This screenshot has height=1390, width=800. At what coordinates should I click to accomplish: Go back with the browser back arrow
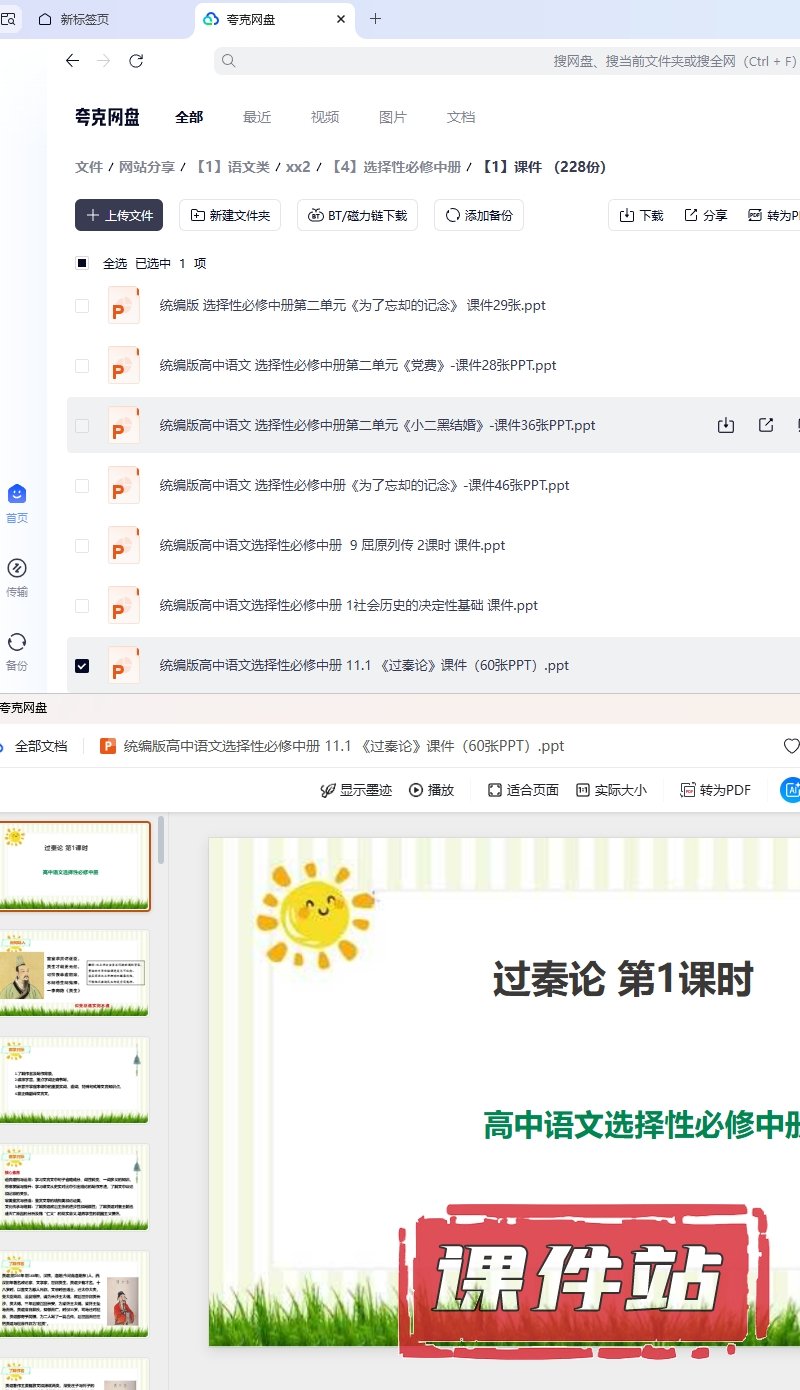click(72, 61)
